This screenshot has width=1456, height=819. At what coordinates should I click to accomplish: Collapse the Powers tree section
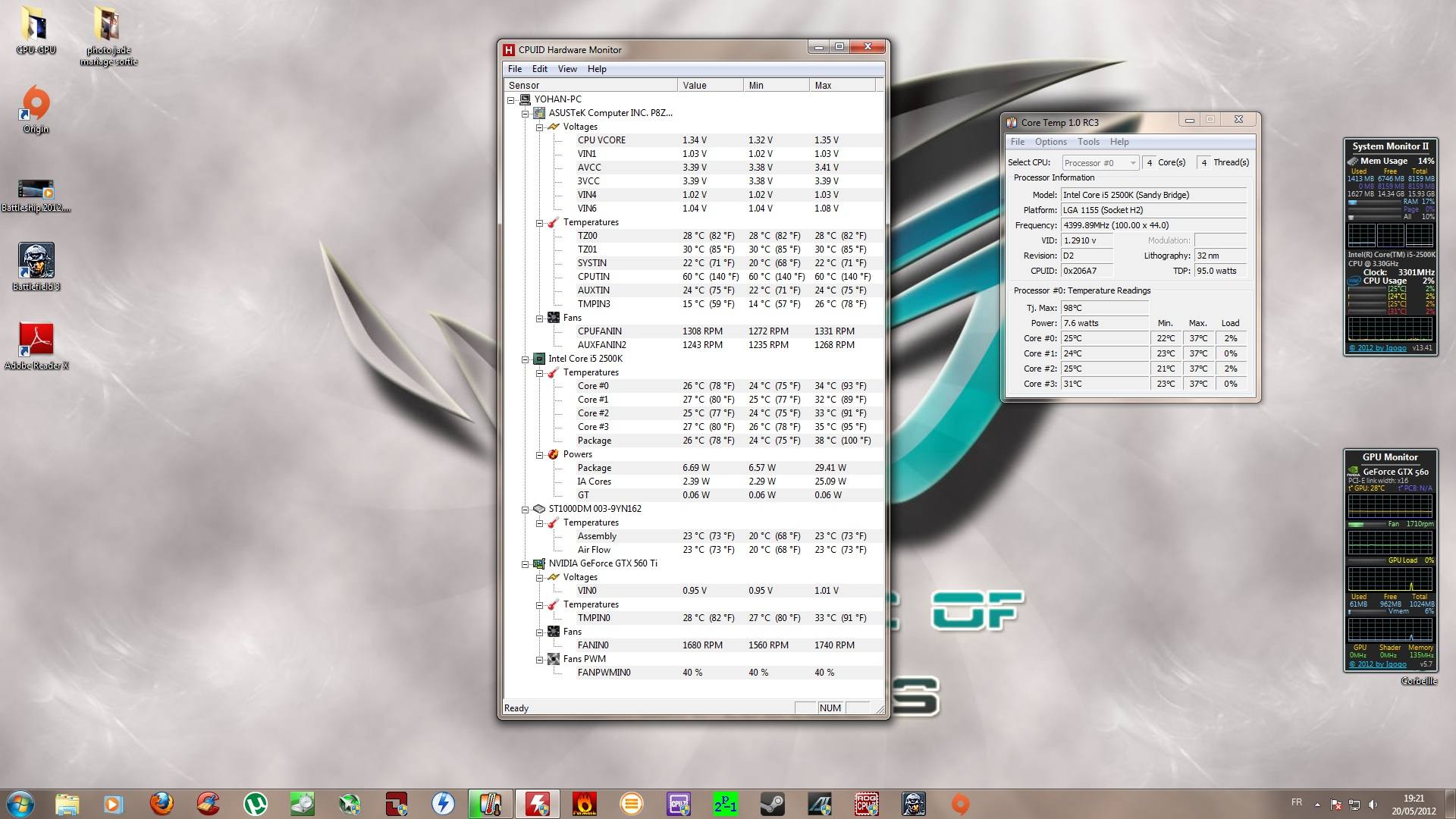click(539, 455)
